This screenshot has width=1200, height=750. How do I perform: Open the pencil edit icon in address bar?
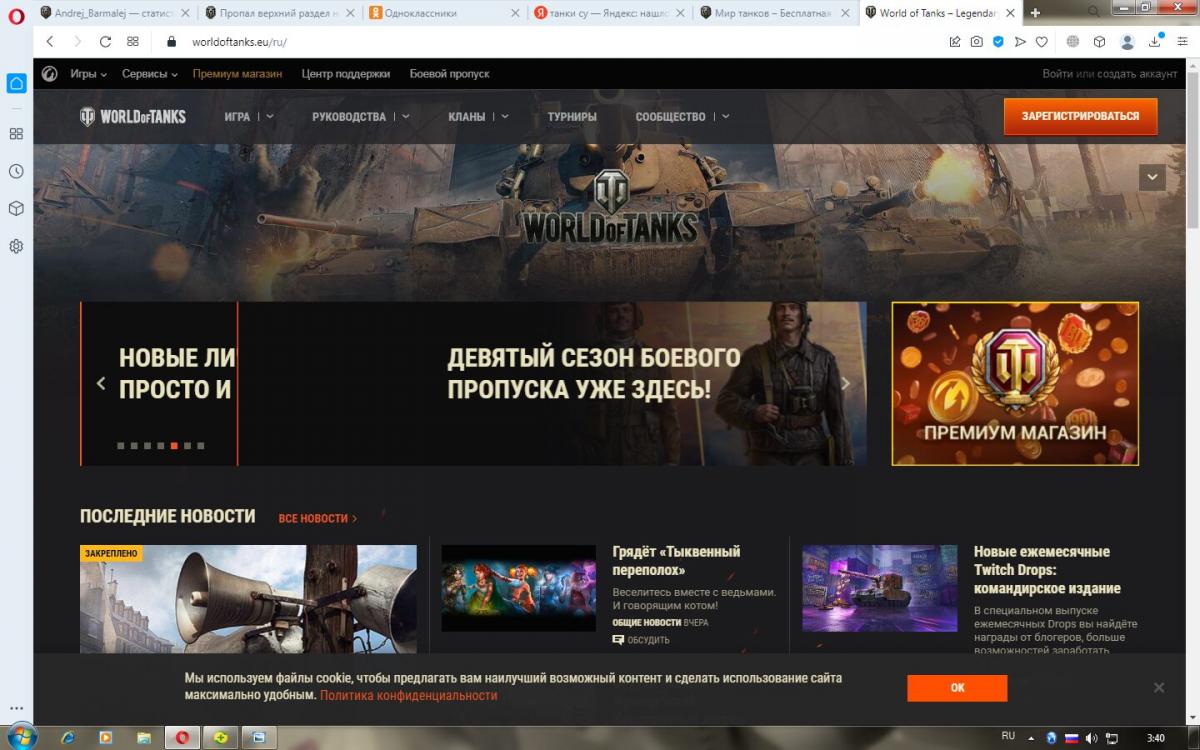click(955, 42)
